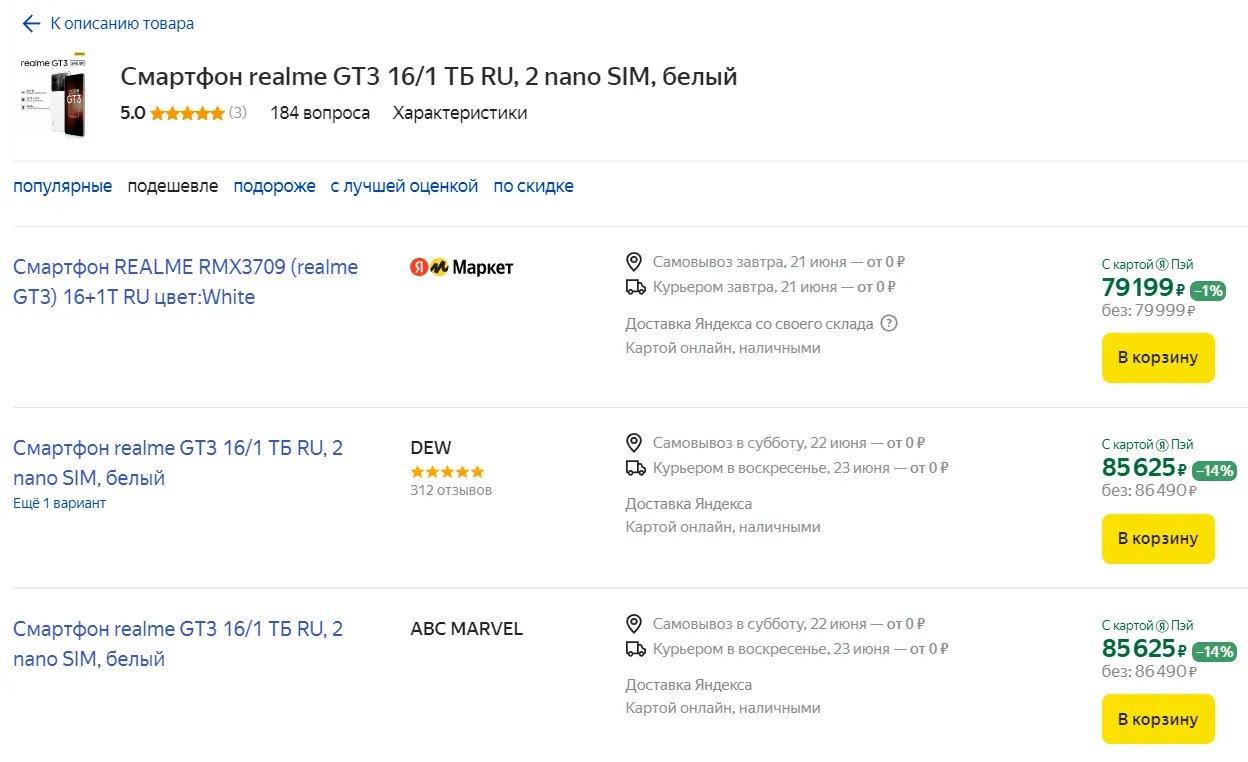Sort offers by популярные
1248x762 pixels.
point(63,186)
